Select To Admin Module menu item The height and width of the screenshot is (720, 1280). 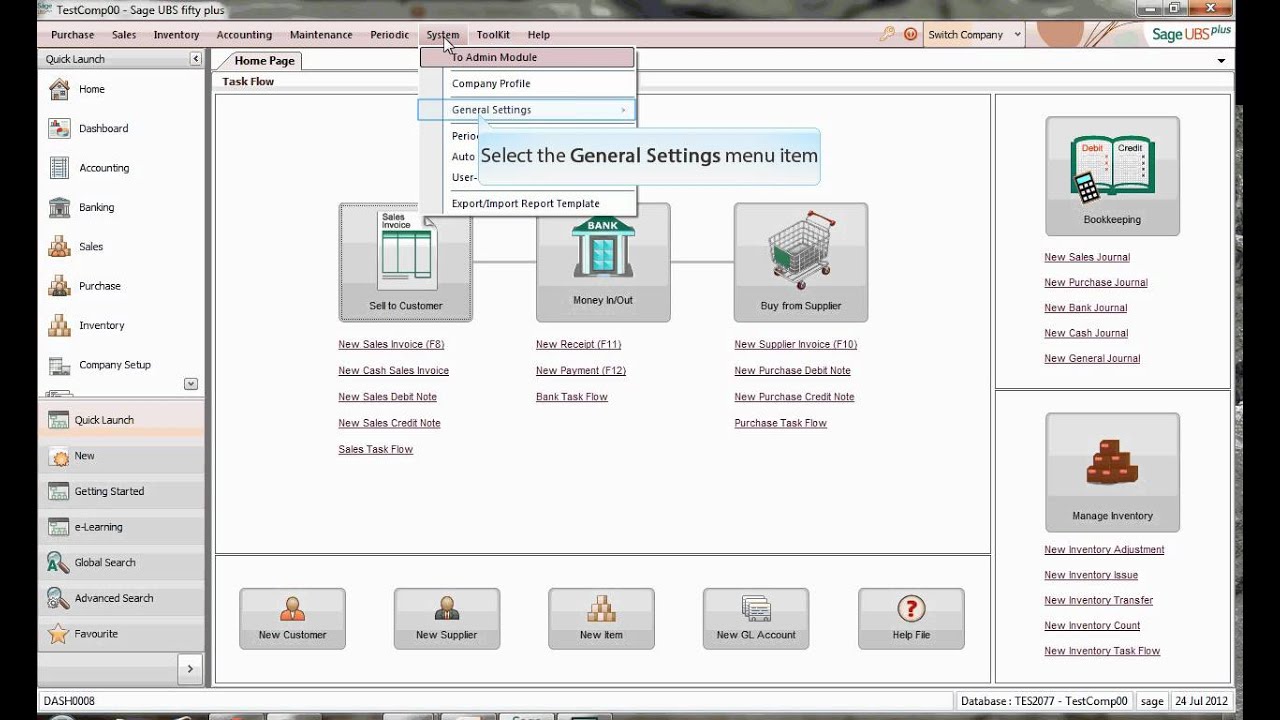coord(527,57)
